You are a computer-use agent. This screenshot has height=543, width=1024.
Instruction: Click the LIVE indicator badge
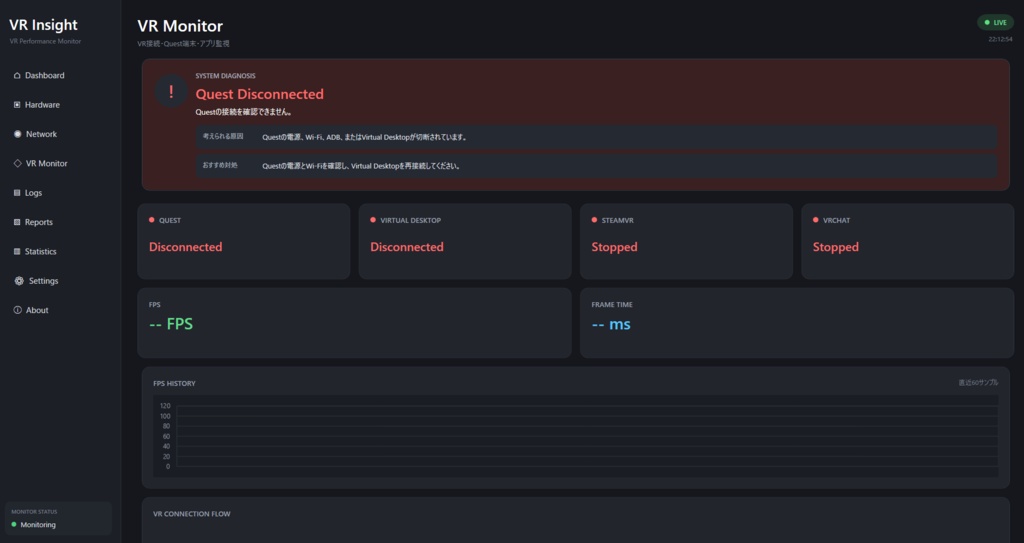[x=995, y=22]
